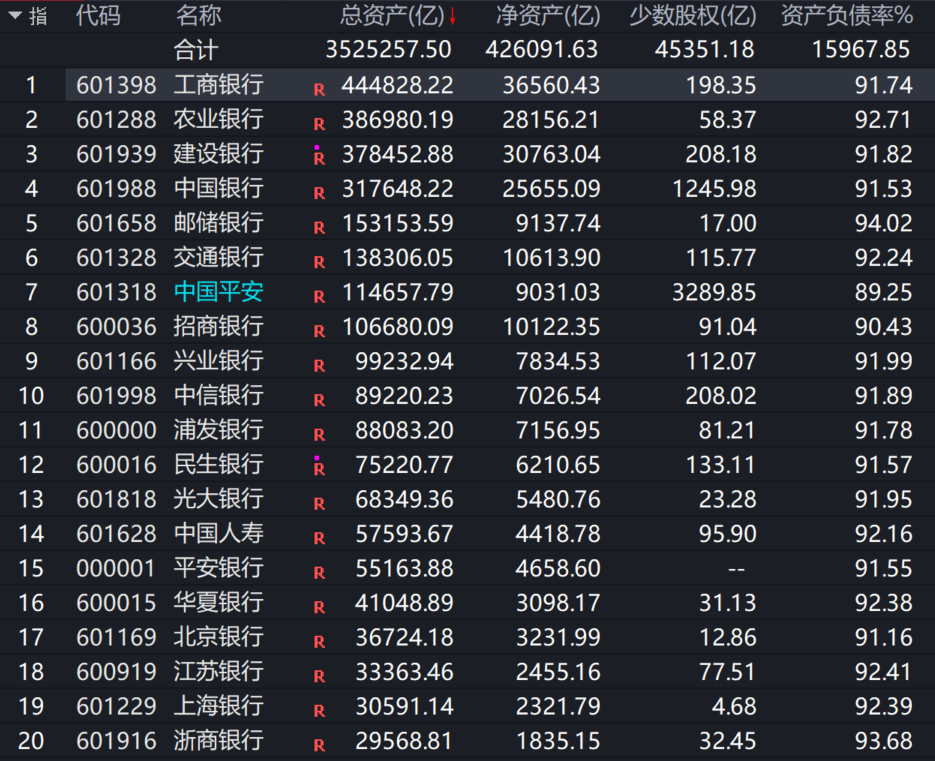Screen dimensions: 935x761
Task: Sort by the 代码 column header
Action: point(98,16)
